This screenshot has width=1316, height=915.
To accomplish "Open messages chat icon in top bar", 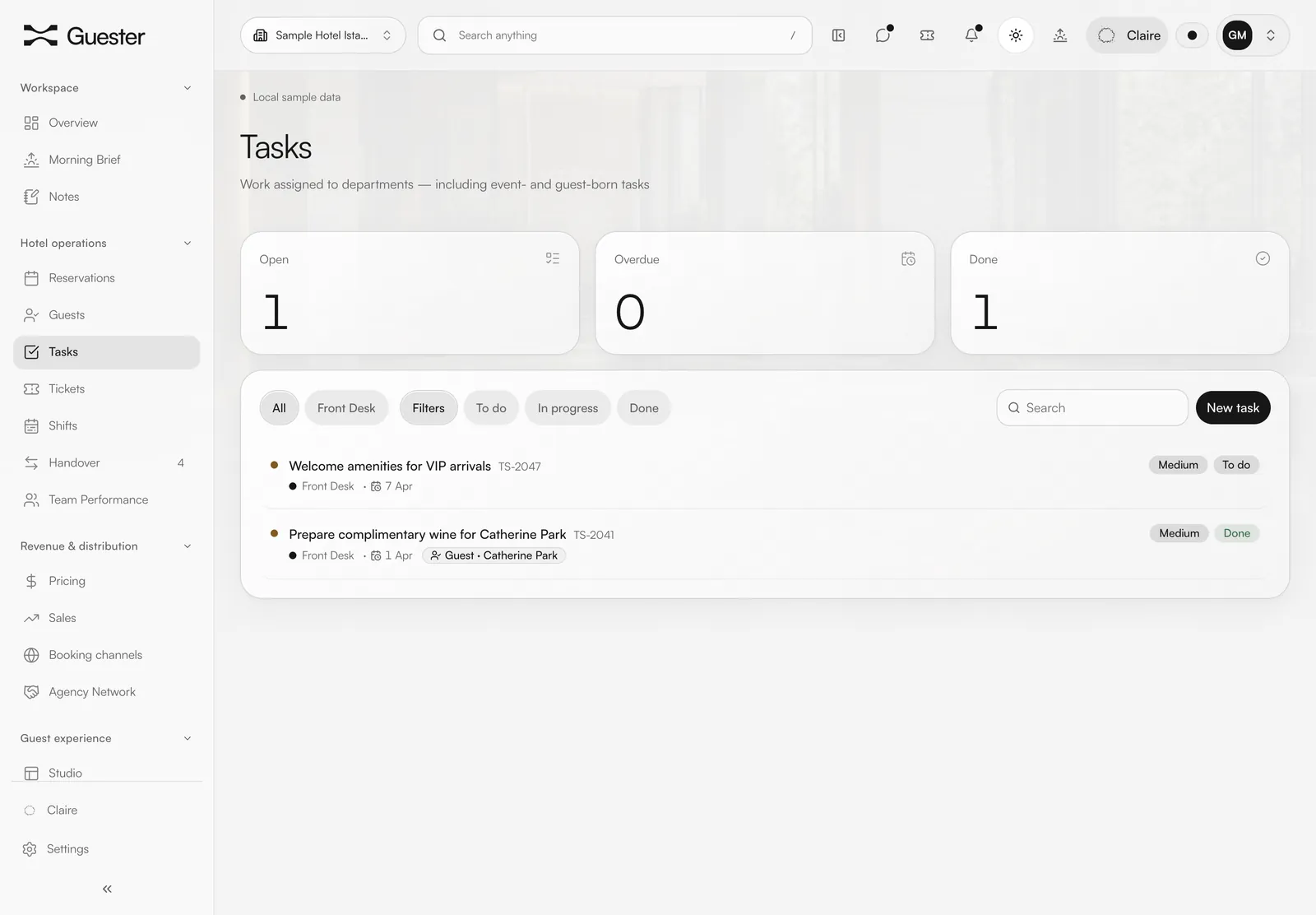I will pos(883,35).
